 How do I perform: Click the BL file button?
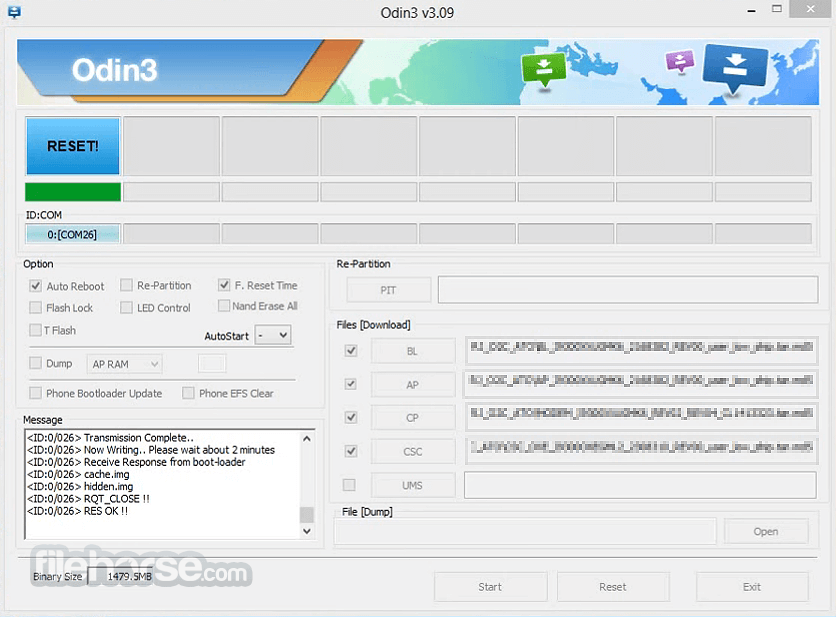pyautogui.click(x=413, y=351)
